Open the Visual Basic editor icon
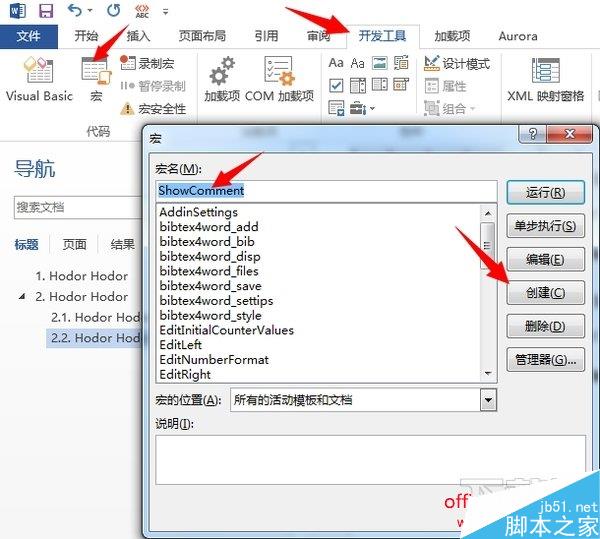This screenshot has width=600, height=539. [x=38, y=69]
